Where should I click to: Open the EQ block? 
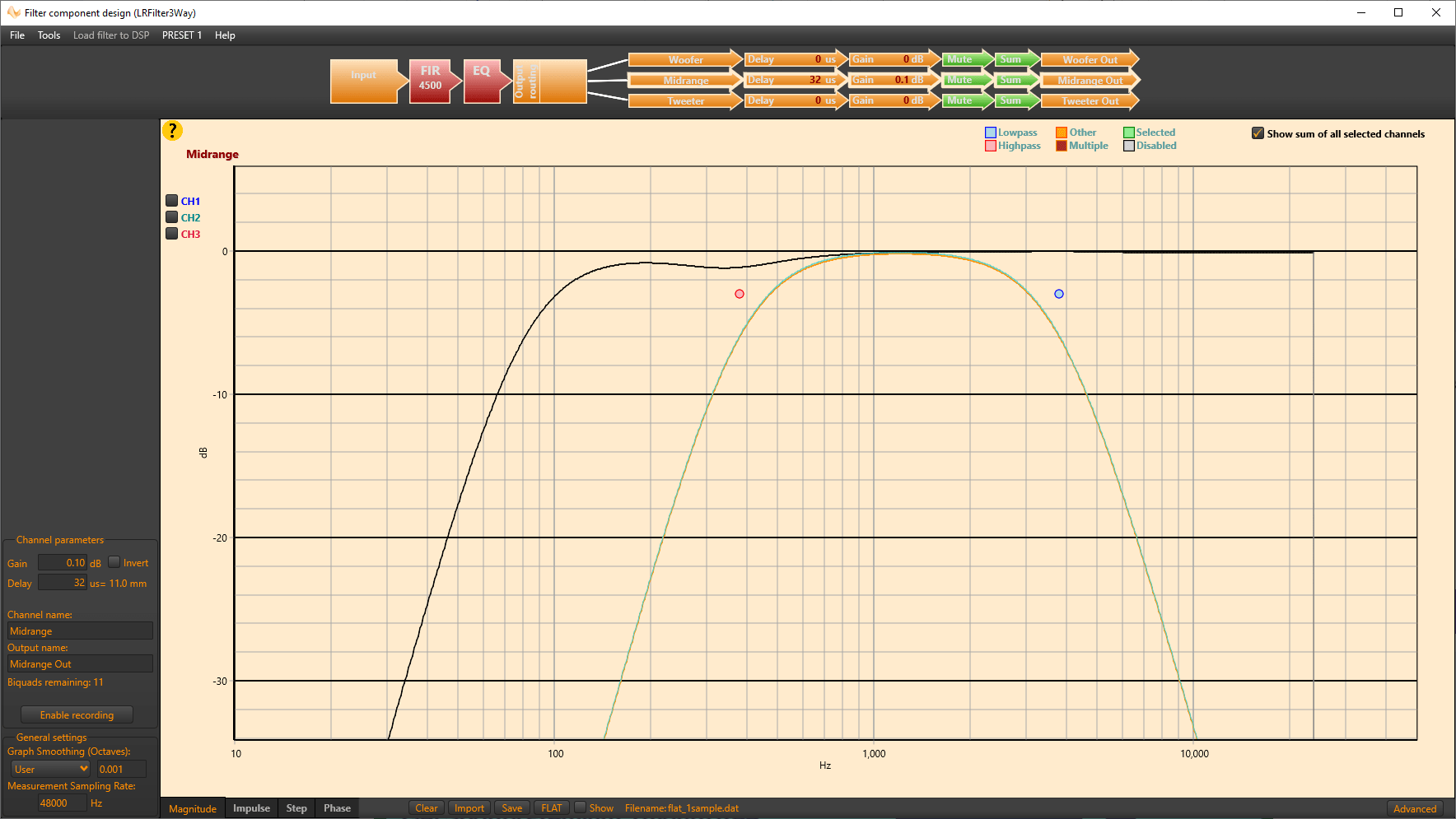click(x=487, y=81)
